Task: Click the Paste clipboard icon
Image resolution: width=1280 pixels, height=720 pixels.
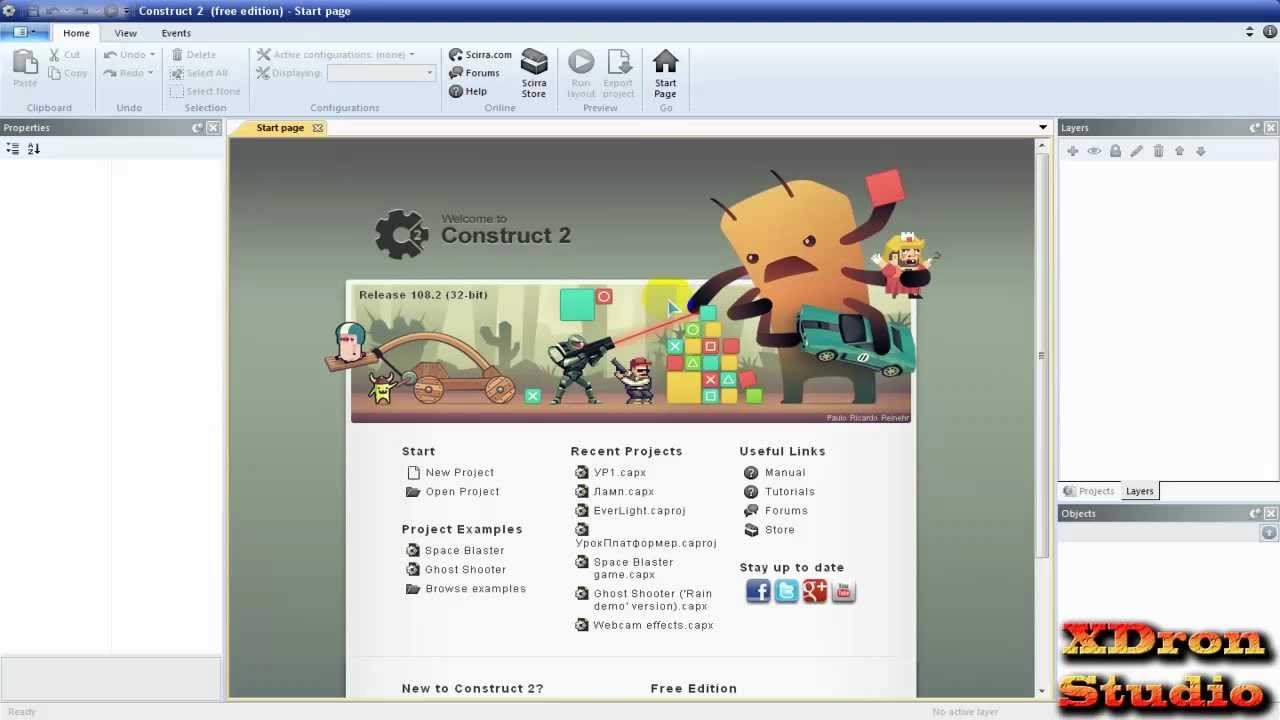Action: pyautogui.click(x=25, y=68)
